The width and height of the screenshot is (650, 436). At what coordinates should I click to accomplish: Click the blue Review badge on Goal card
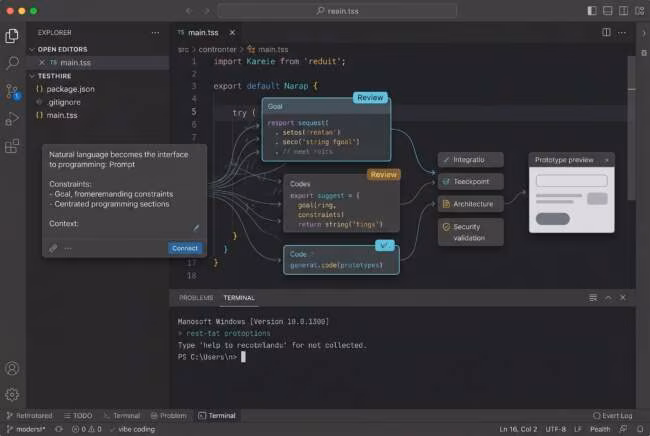click(370, 98)
